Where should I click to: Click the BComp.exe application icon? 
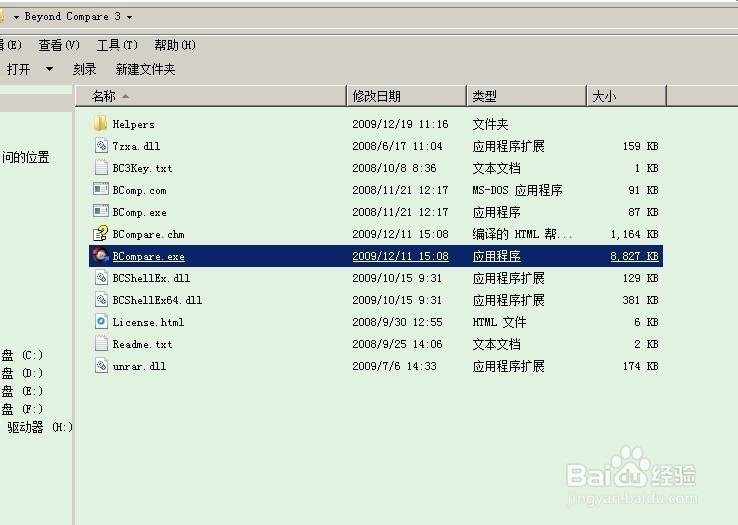(101, 211)
